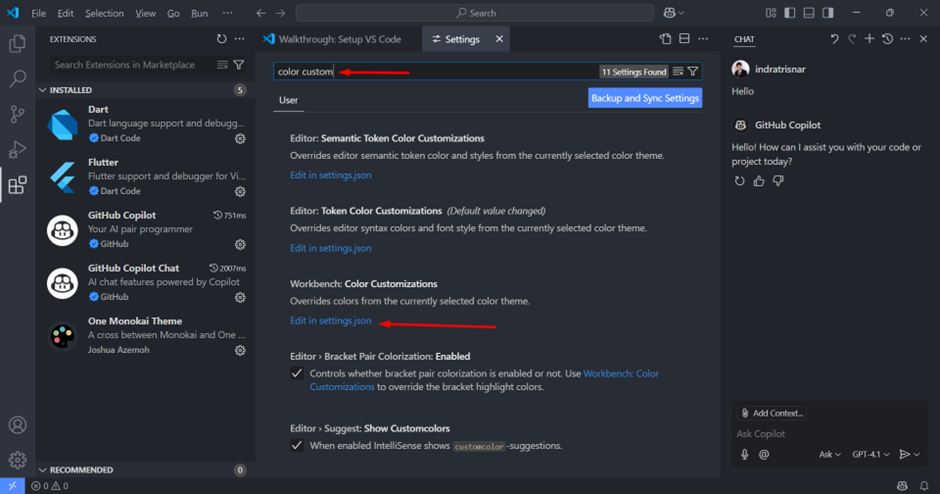
Task: Toggle the secondary side bar layout button
Action: [828, 13]
